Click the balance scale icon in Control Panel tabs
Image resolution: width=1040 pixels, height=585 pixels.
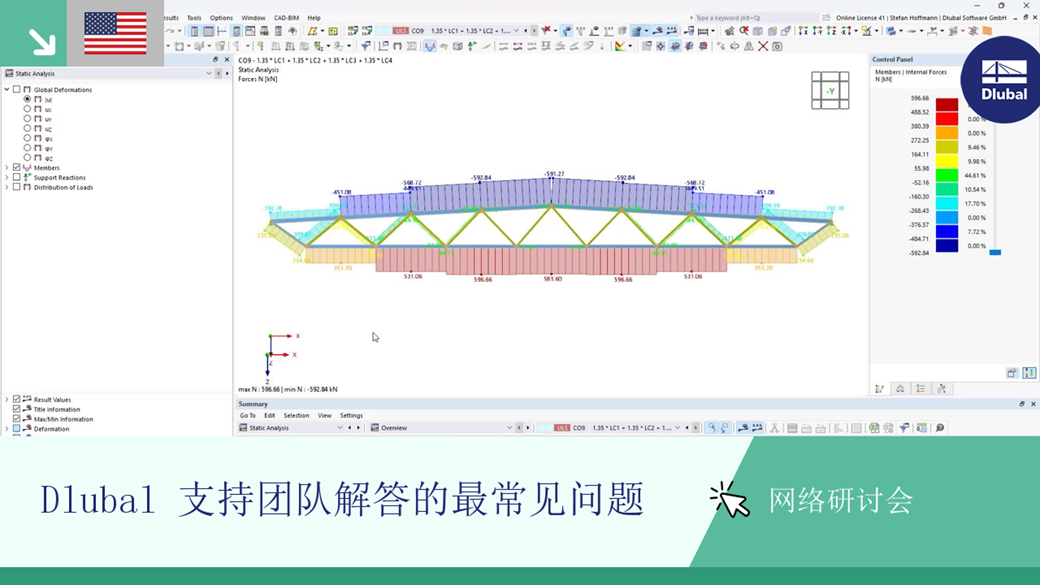tap(900, 389)
